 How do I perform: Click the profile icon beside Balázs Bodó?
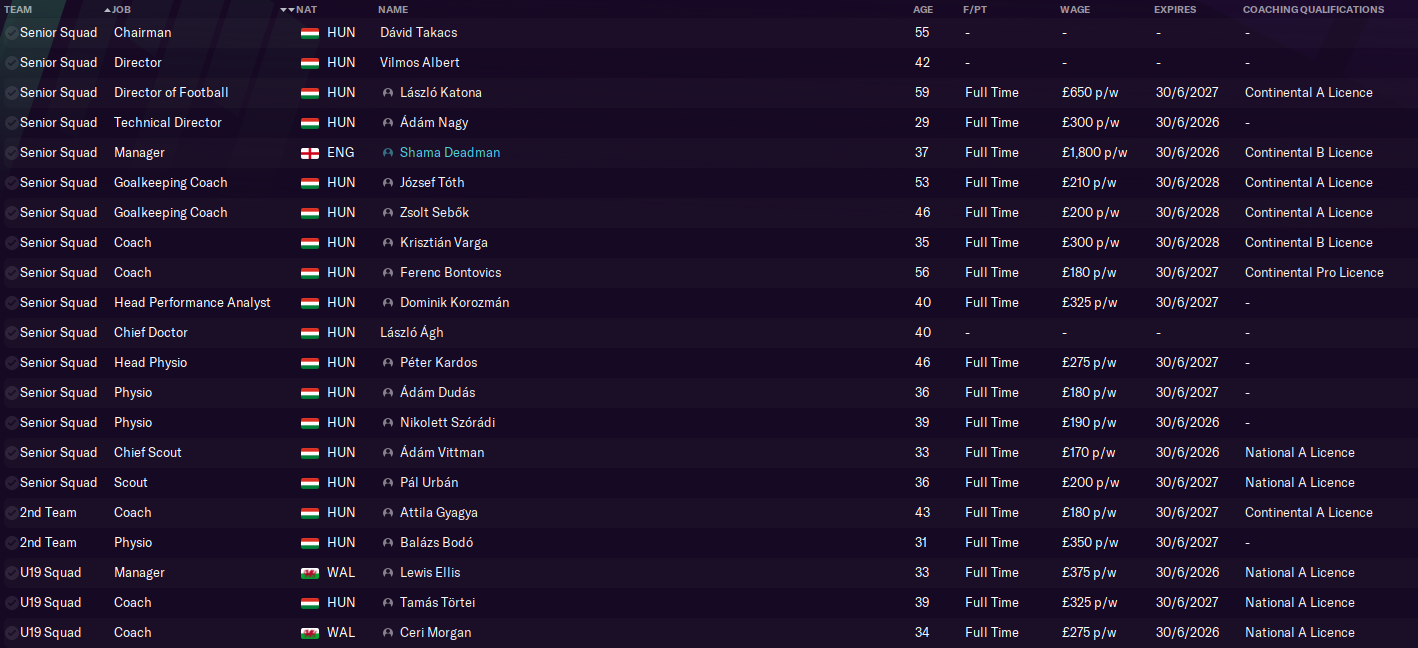(x=388, y=543)
